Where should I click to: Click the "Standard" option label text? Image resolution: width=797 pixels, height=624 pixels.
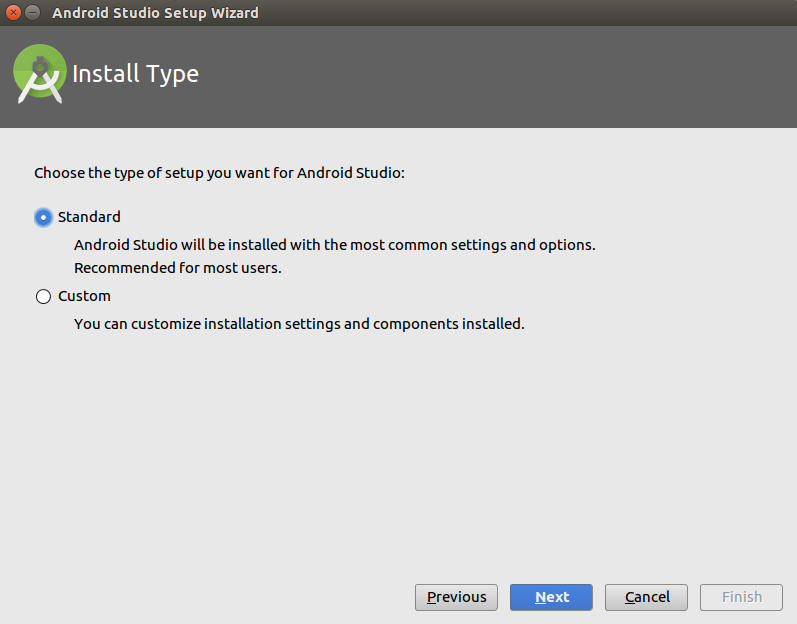[89, 217]
